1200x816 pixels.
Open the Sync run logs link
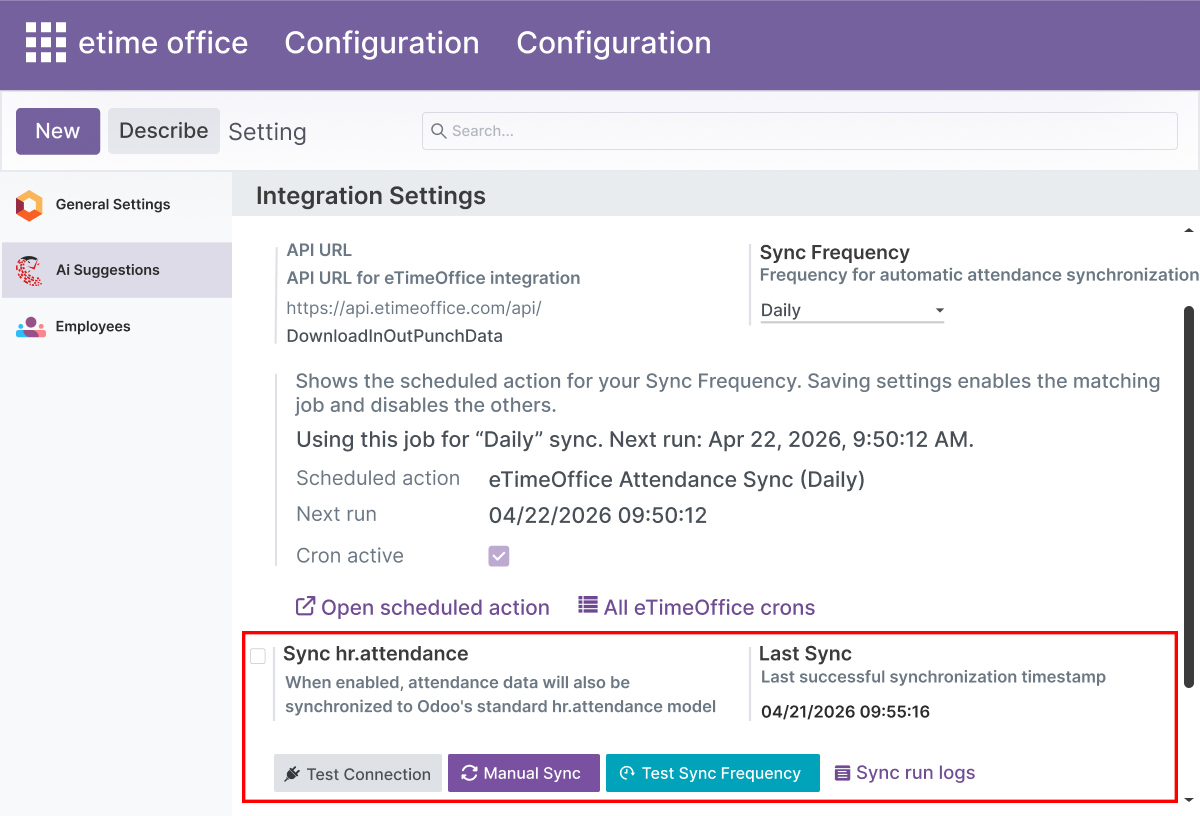coord(905,772)
